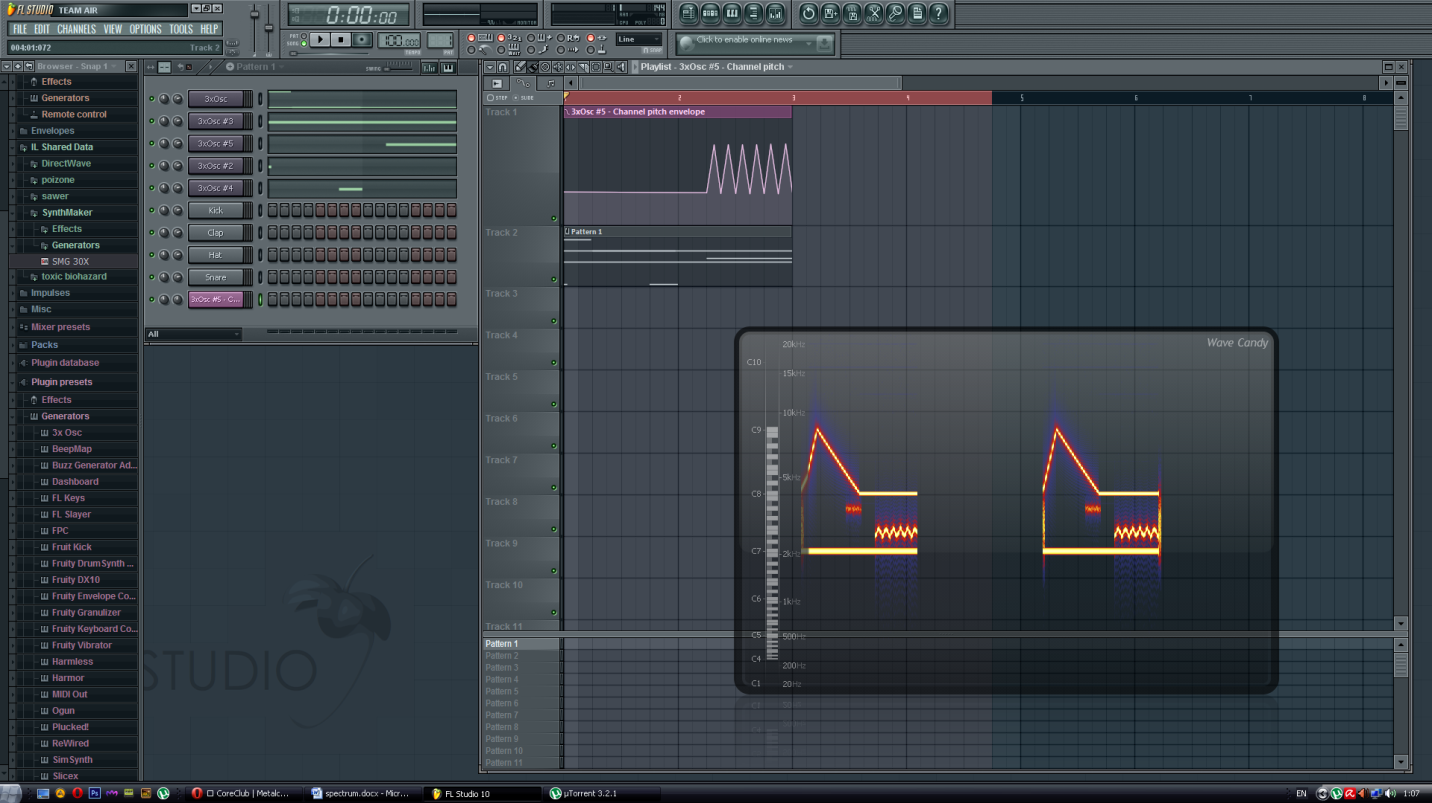
Task: Open the step sequencer window icon
Action: pos(710,14)
